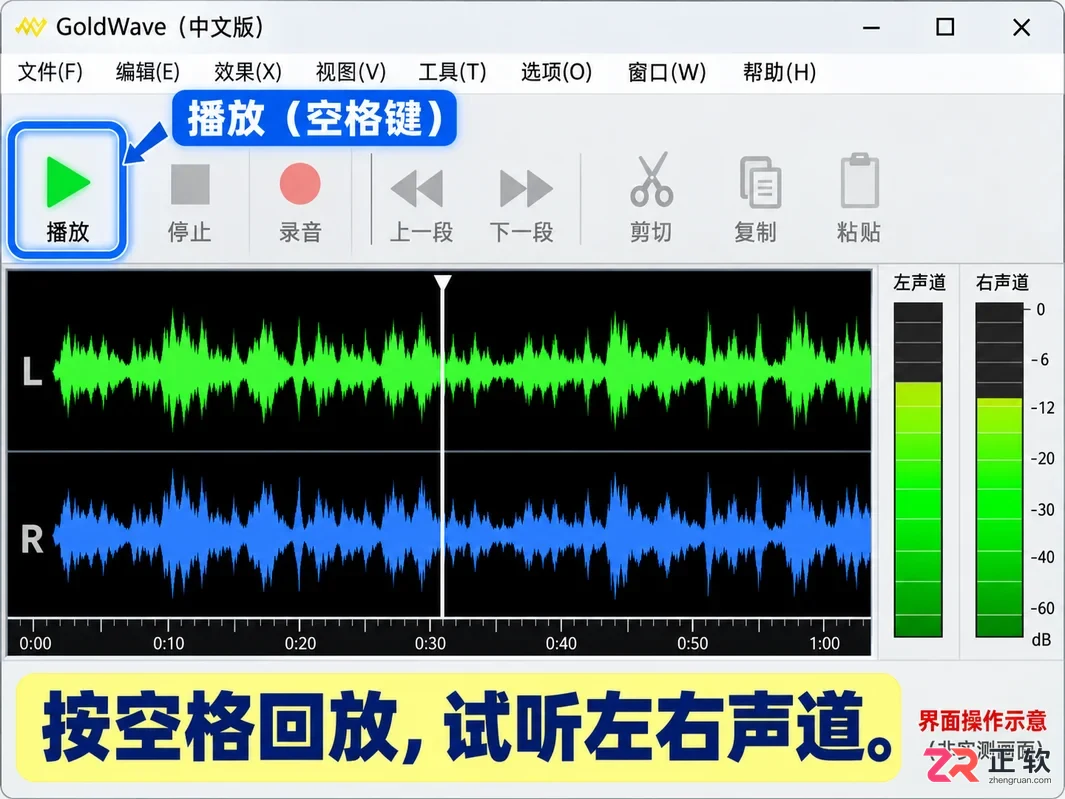Click the green left channel waveform

462,370
